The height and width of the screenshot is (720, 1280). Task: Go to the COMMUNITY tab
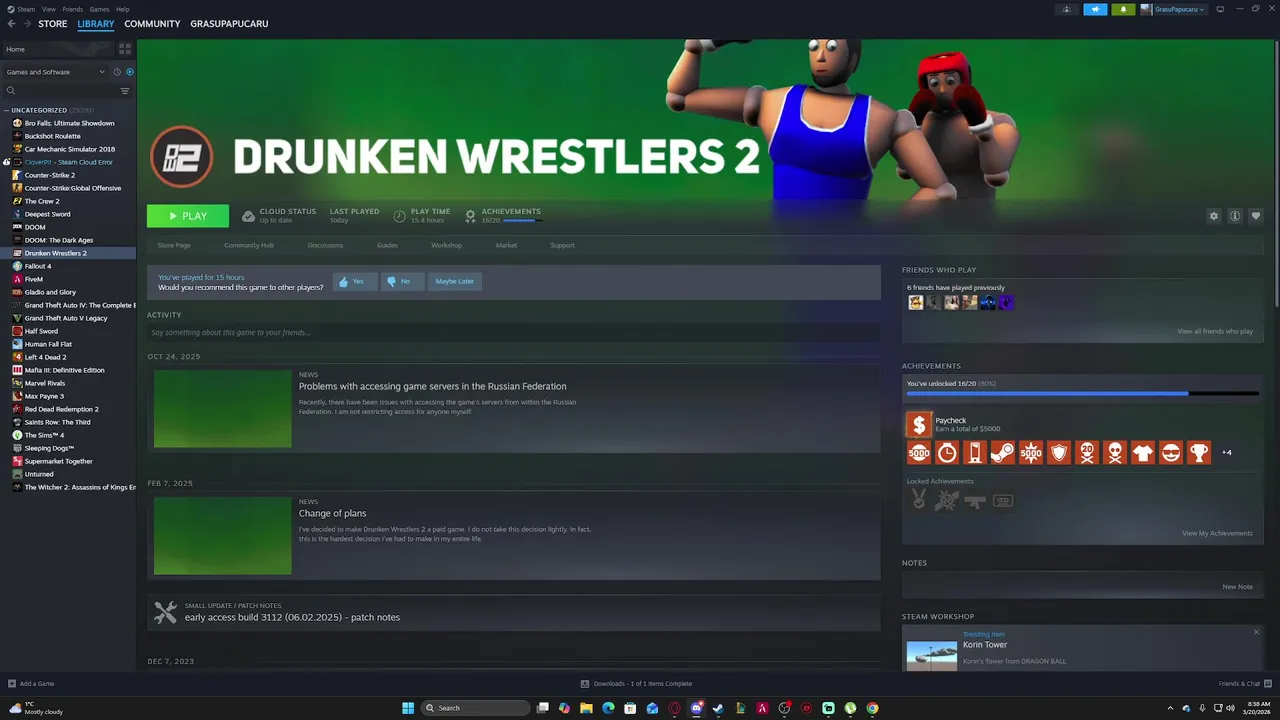pyautogui.click(x=152, y=24)
